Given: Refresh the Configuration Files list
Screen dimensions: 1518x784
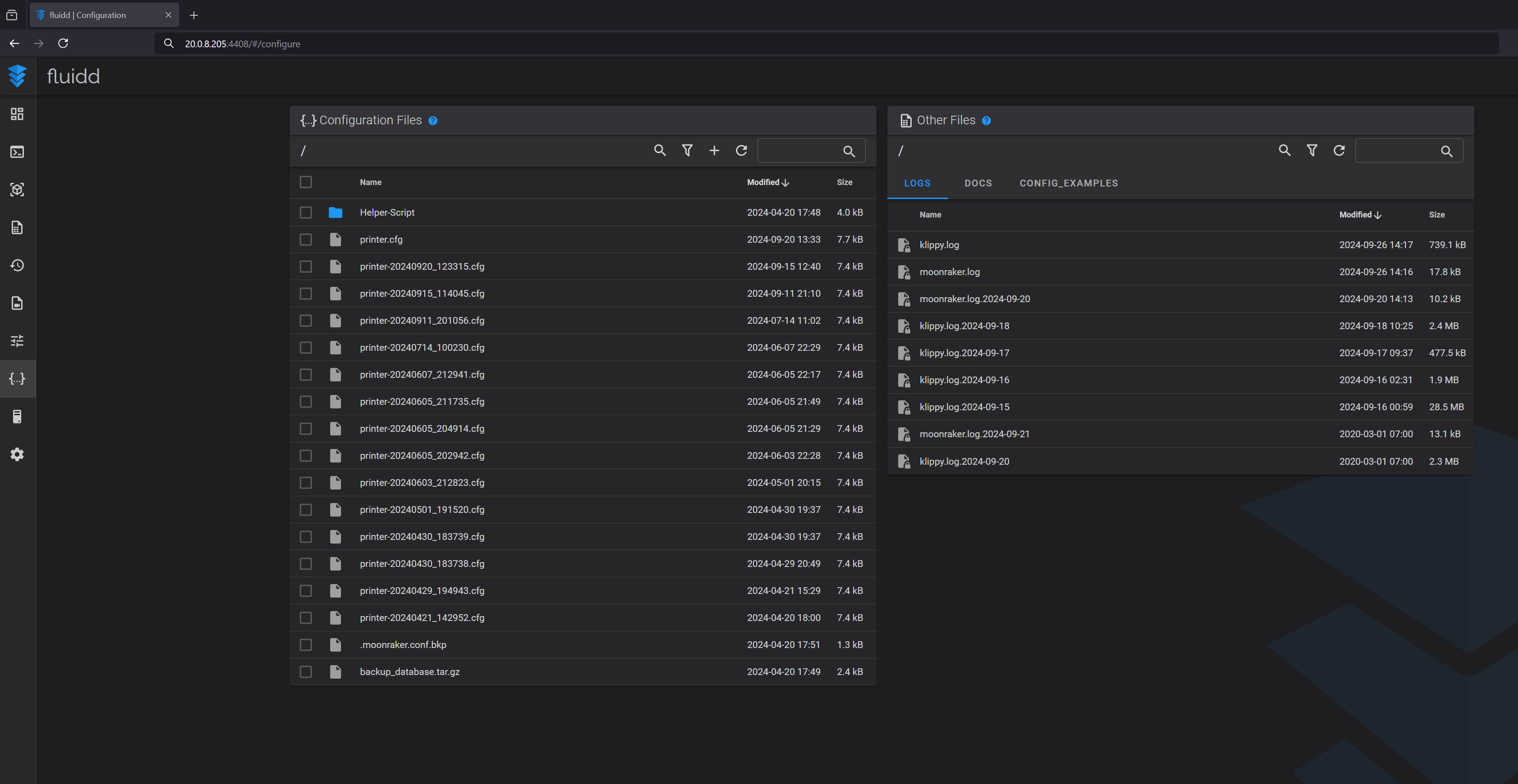Looking at the screenshot, I should pos(741,150).
